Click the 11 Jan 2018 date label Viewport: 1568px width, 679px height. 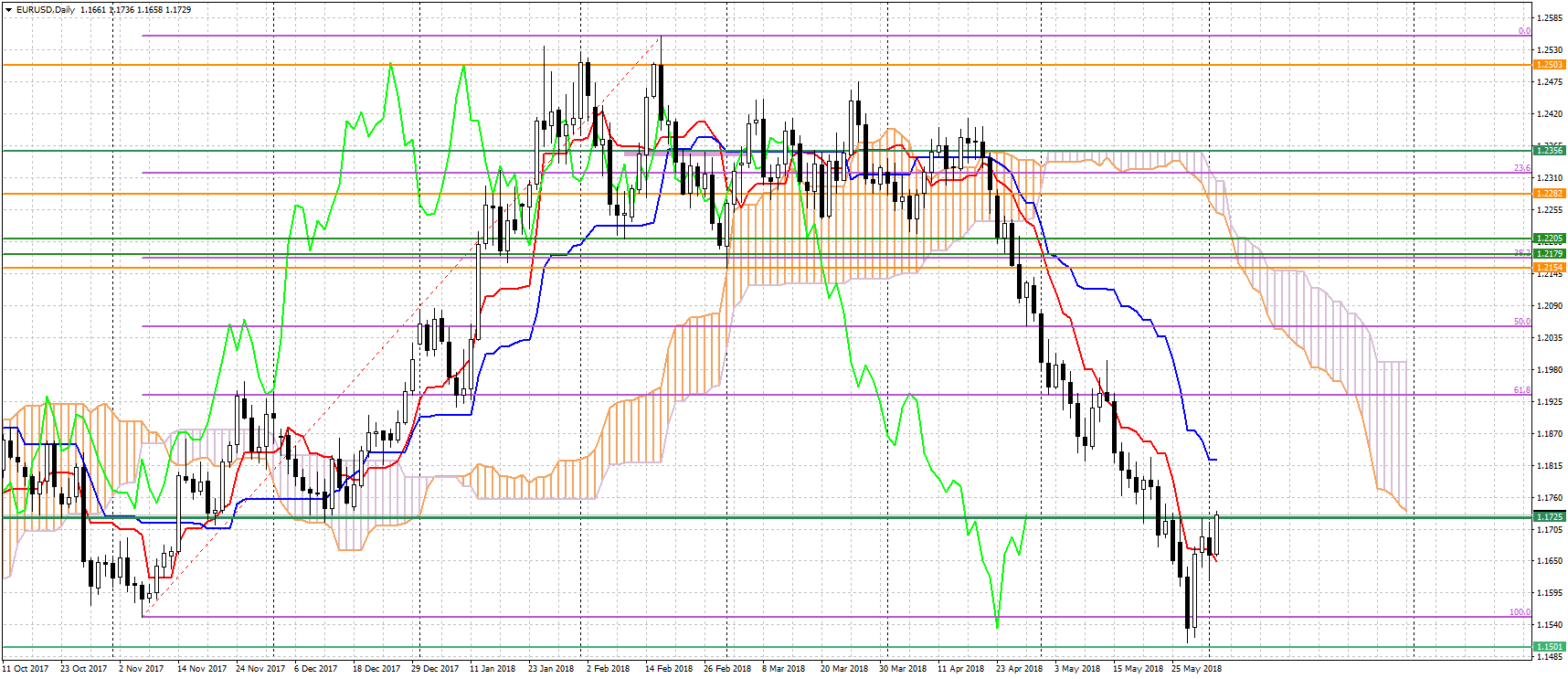click(x=493, y=669)
